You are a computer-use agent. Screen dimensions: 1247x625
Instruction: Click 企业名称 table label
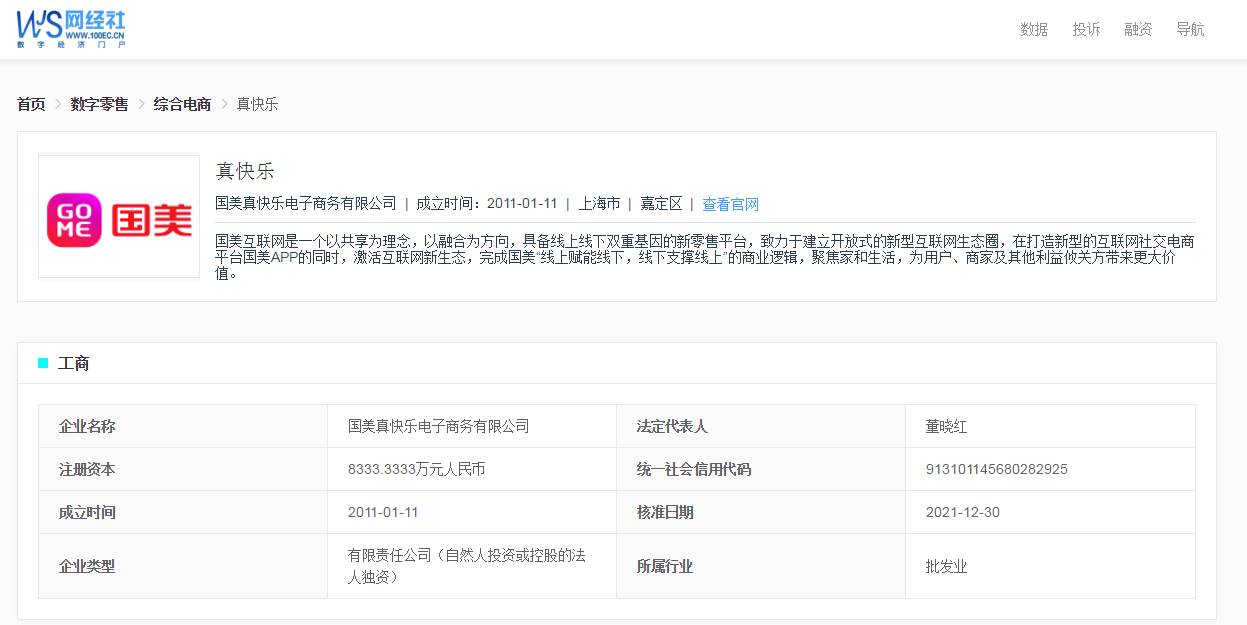(x=87, y=426)
